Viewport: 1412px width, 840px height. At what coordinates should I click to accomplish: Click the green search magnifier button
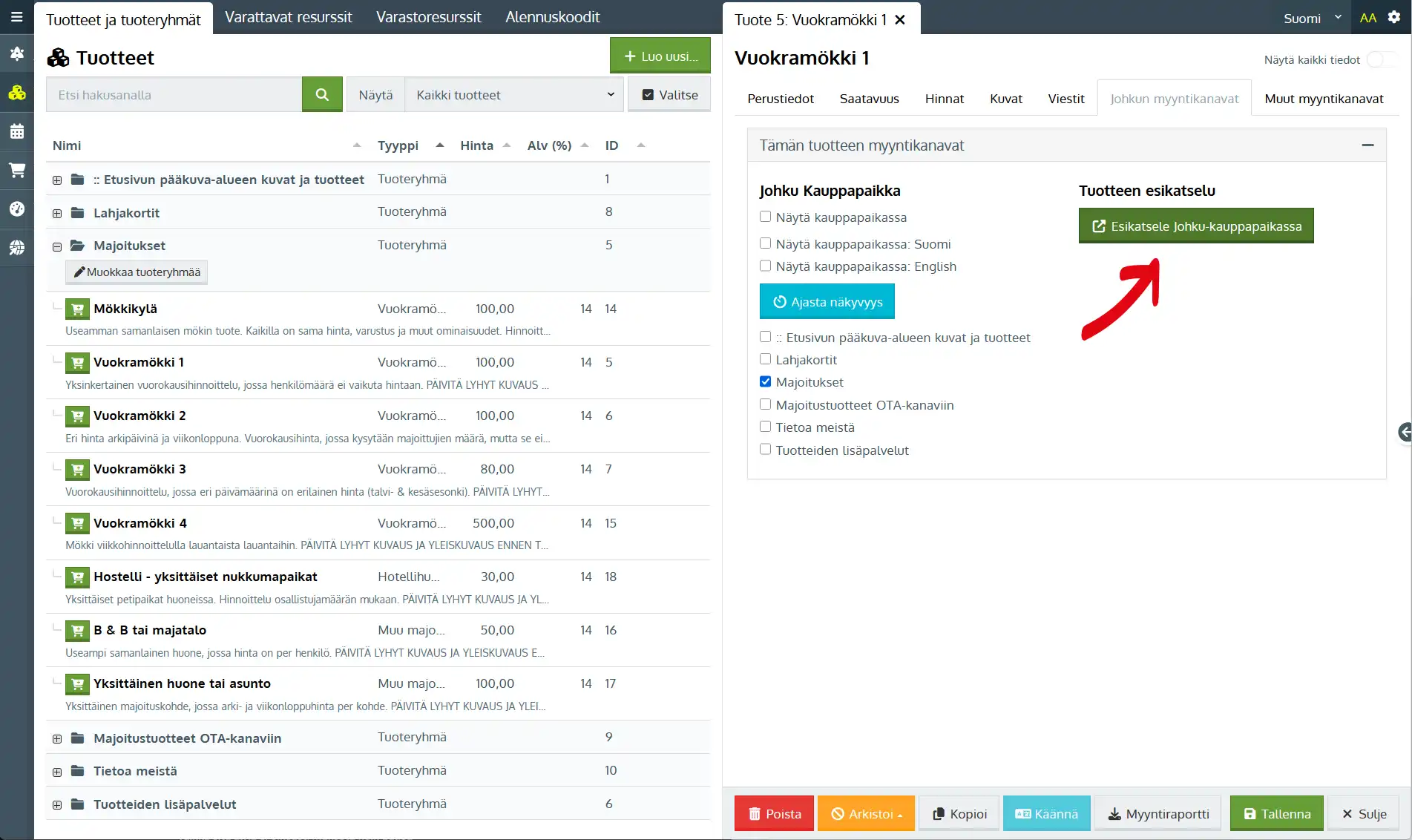(322, 95)
